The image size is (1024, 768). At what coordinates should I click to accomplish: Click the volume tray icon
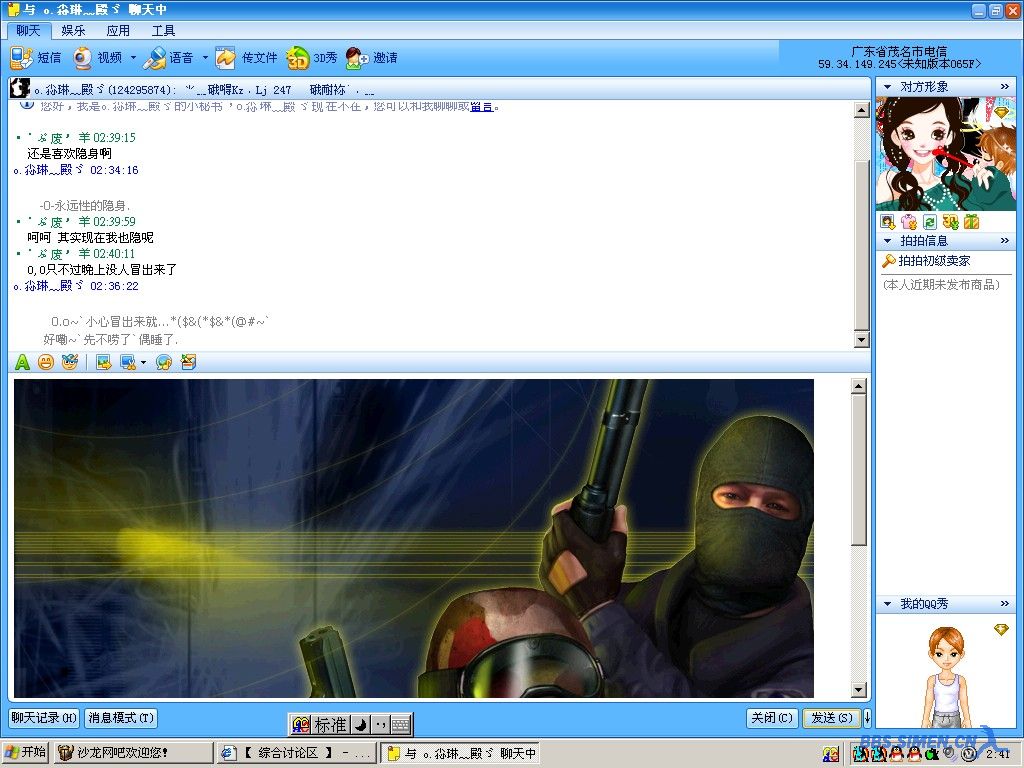point(950,755)
